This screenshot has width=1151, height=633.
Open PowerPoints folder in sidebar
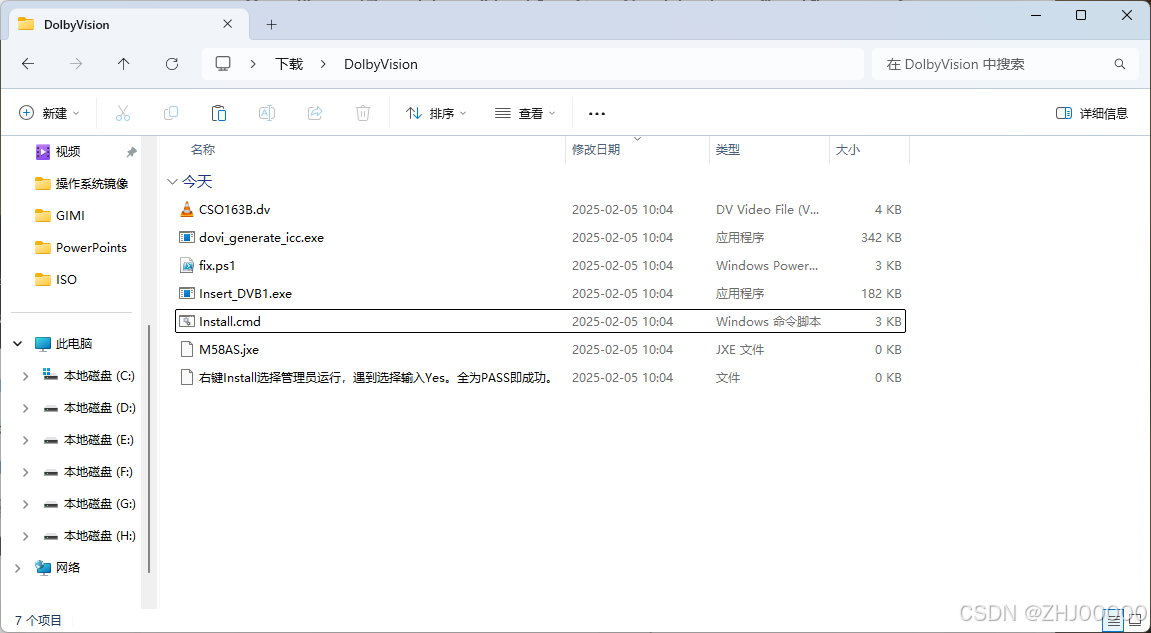(79, 247)
